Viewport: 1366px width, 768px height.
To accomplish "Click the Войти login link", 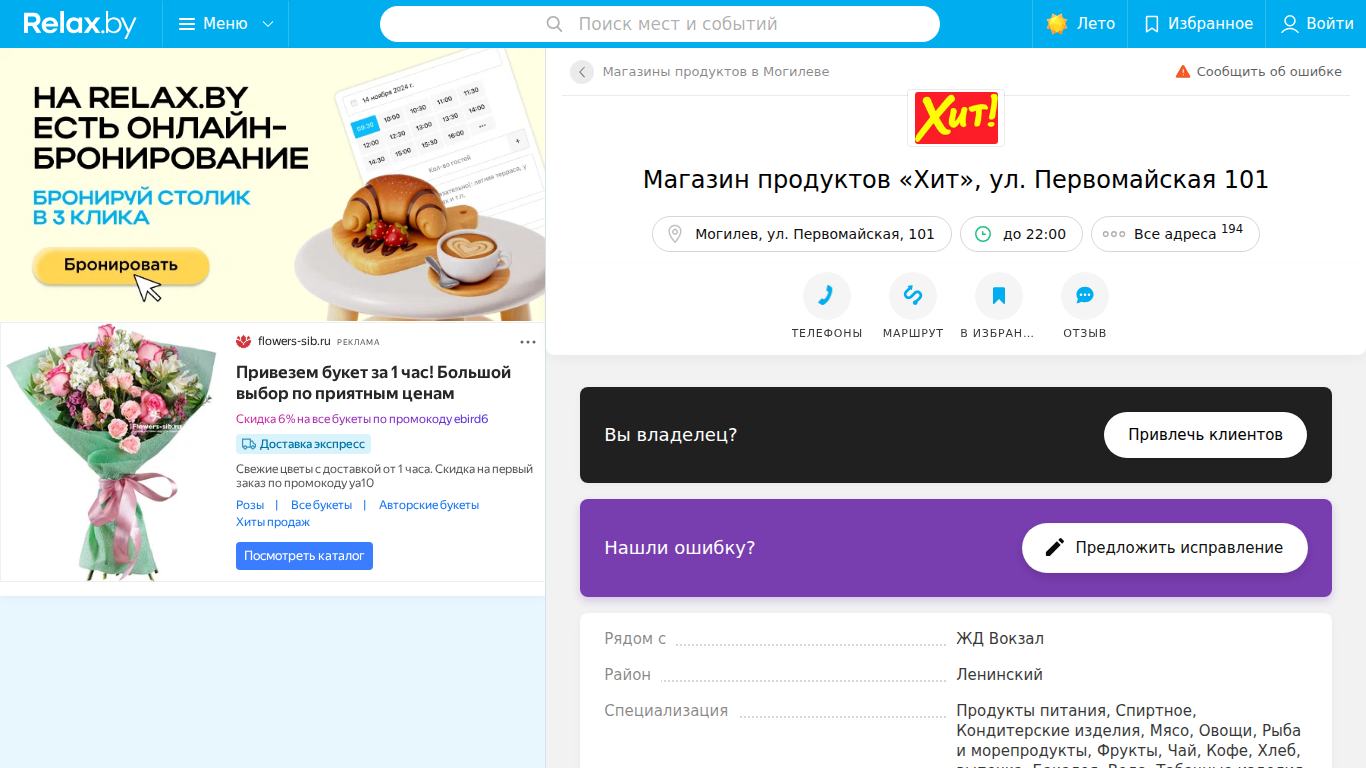I will pos(1317,24).
